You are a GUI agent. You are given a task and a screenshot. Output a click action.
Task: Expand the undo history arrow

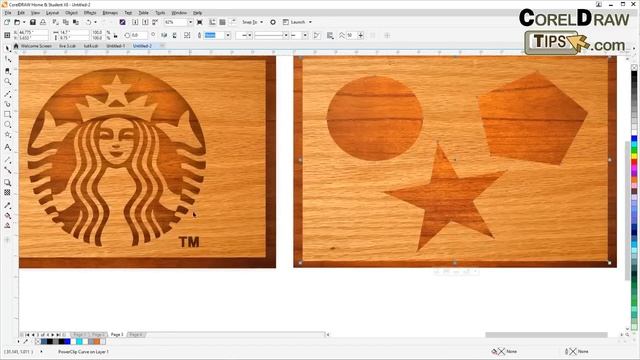[x=96, y=22]
